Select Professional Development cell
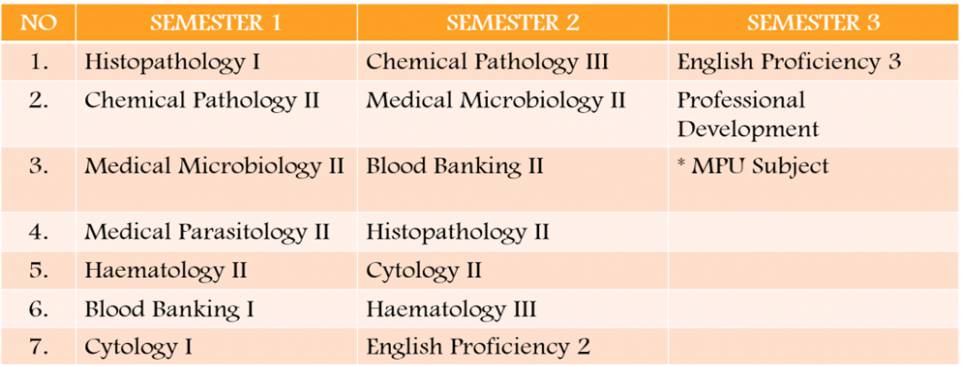 click(814, 114)
